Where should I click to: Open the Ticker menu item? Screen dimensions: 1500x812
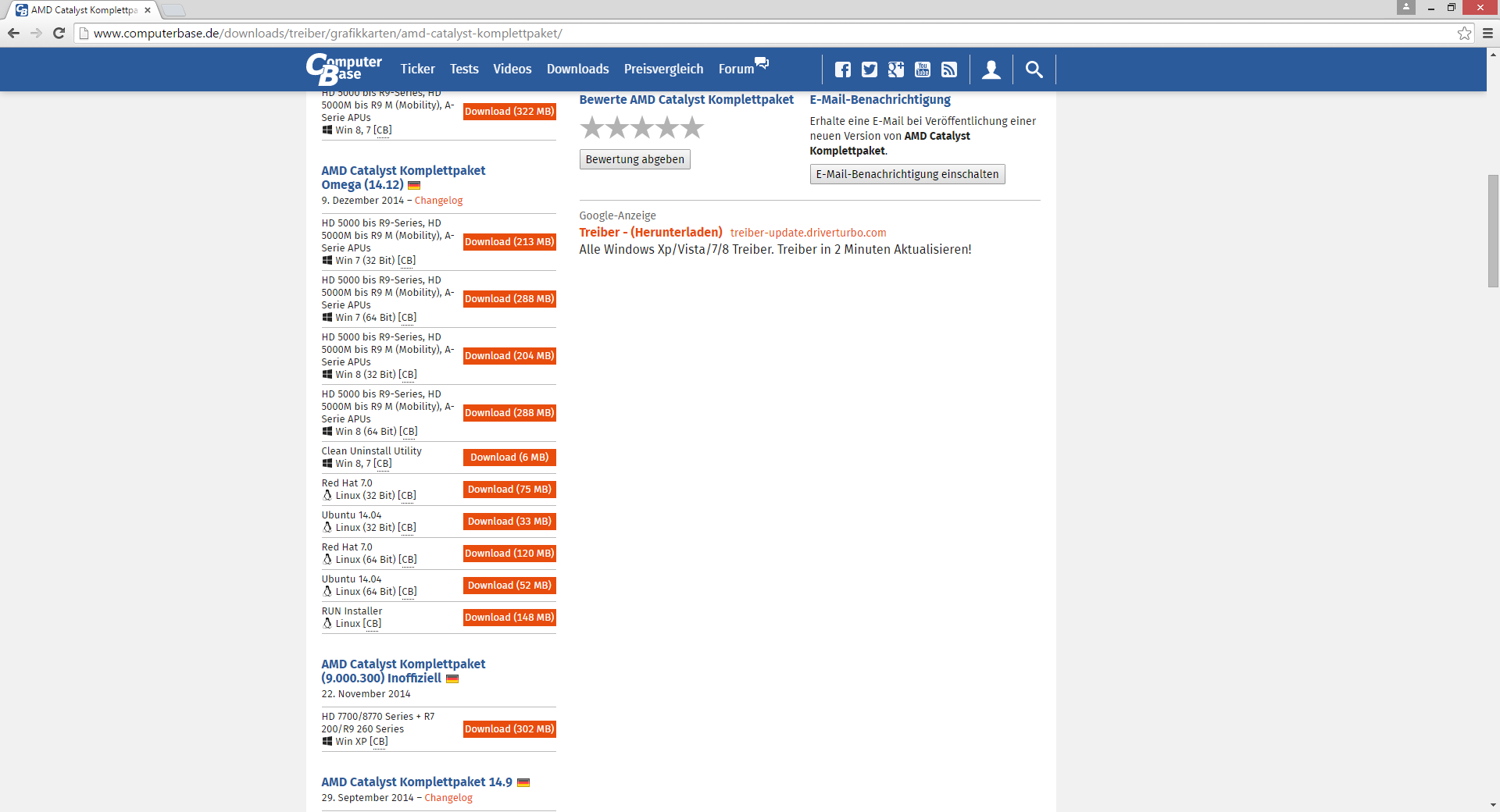[x=417, y=69]
